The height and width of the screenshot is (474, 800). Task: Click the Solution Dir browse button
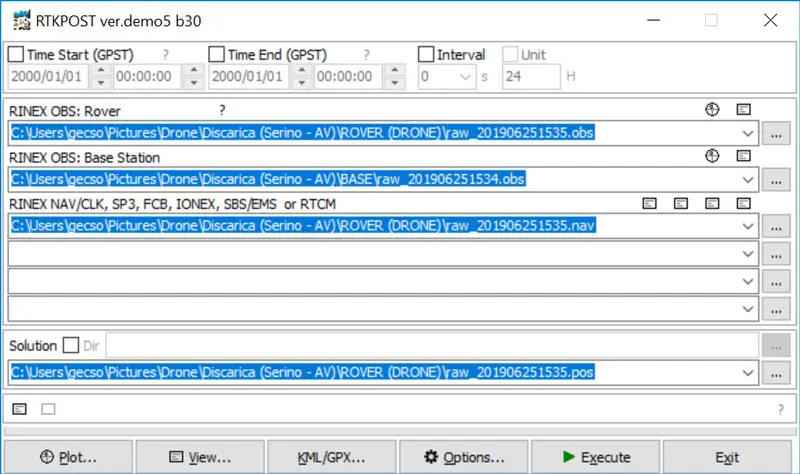776,346
